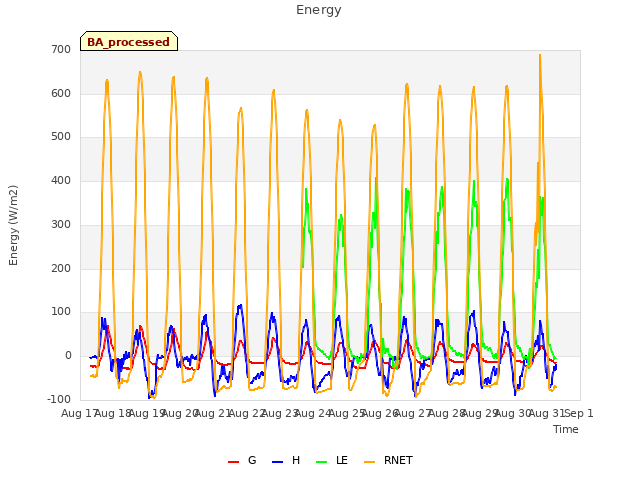Click the Aug 17 x-axis tick label

coord(79,413)
